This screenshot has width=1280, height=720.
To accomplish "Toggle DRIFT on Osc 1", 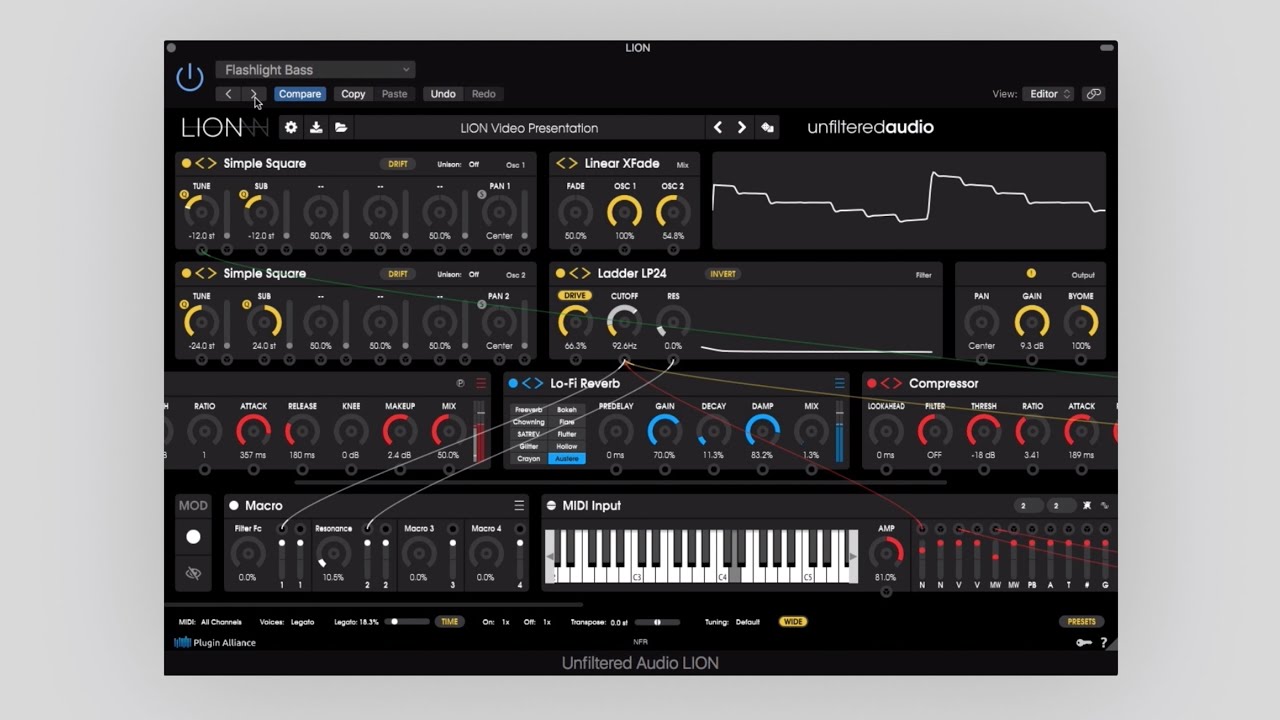I will pos(398,164).
